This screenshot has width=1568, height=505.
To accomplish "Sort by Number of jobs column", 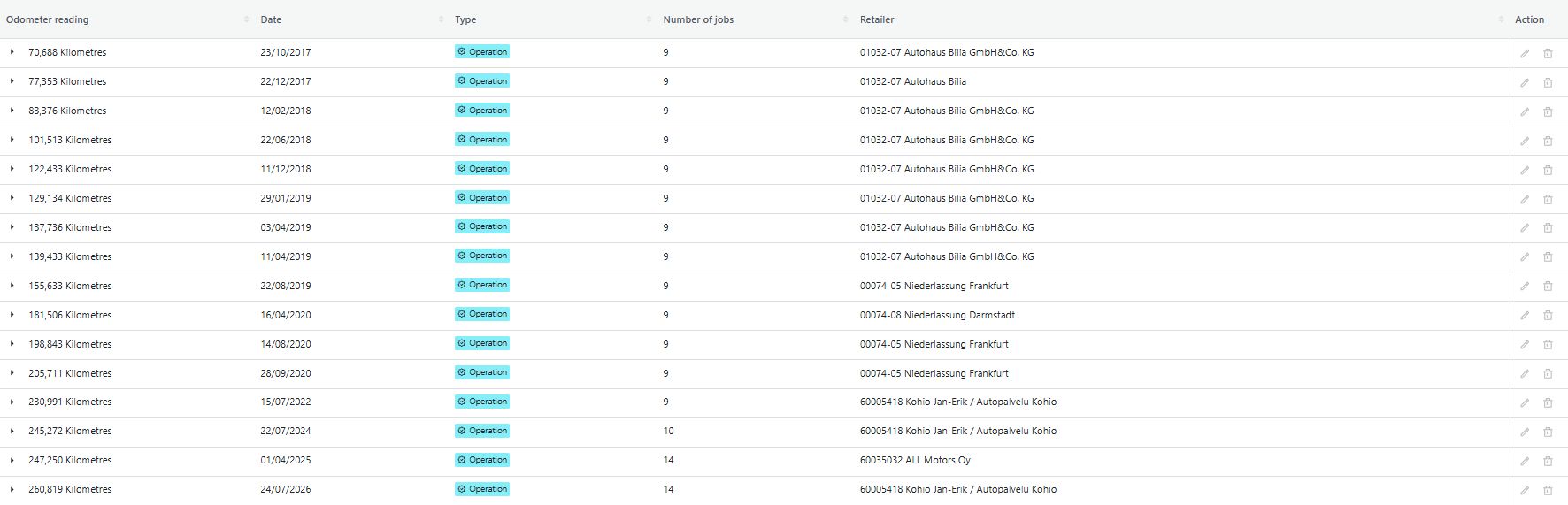I will pyautogui.click(x=845, y=19).
